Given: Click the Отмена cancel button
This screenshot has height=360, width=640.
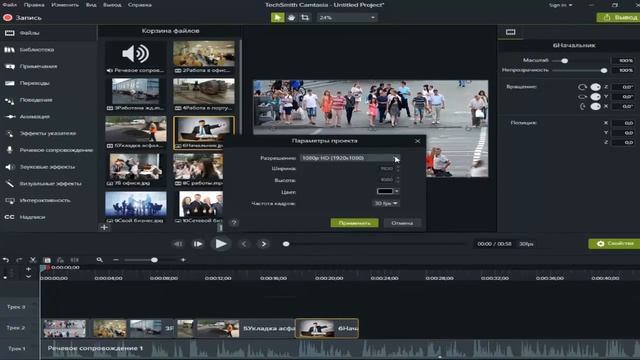Looking at the screenshot, I should pyautogui.click(x=402, y=223).
